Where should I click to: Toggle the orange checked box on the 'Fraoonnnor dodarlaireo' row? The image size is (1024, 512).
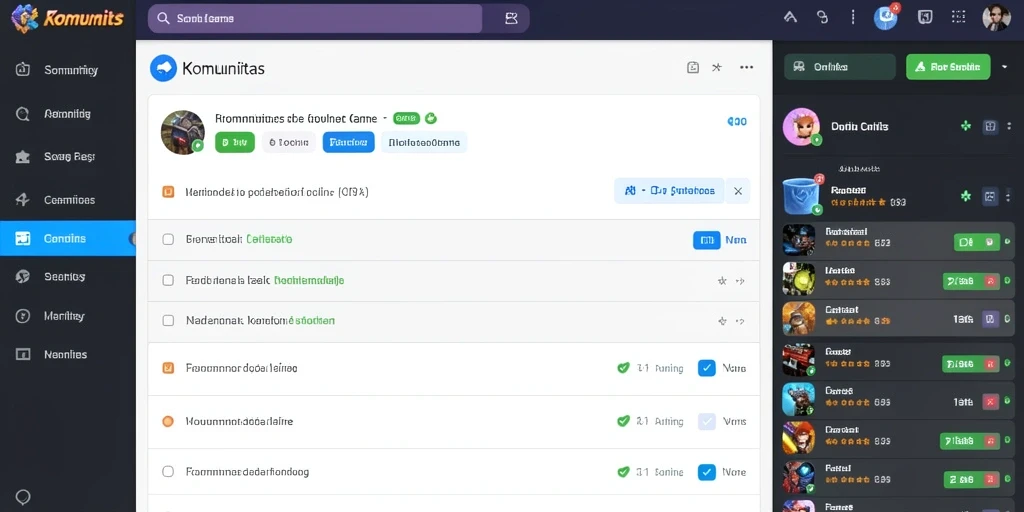coord(168,368)
